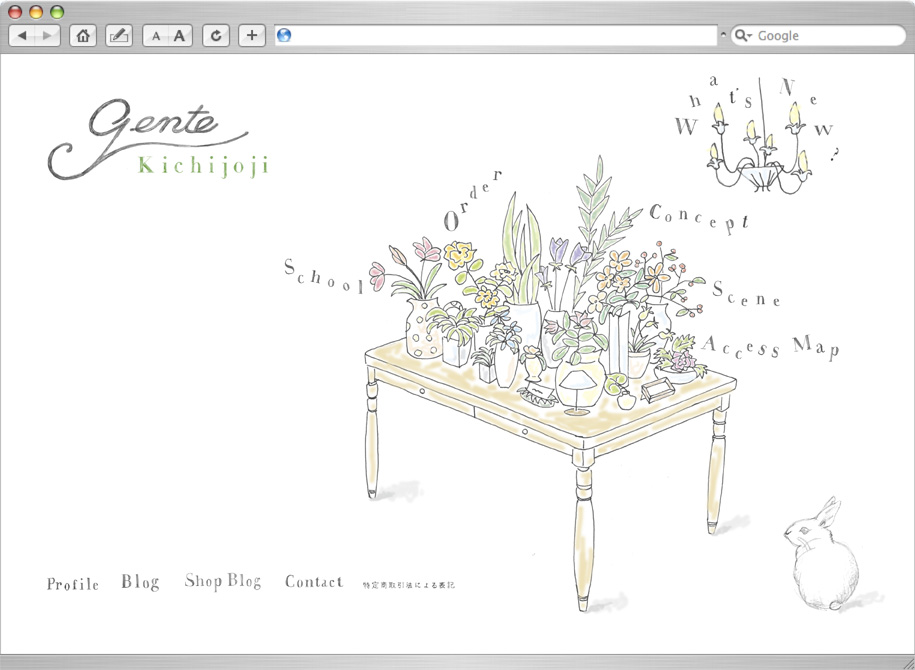
Task: Click the globe icon in address bar
Action: (284, 36)
